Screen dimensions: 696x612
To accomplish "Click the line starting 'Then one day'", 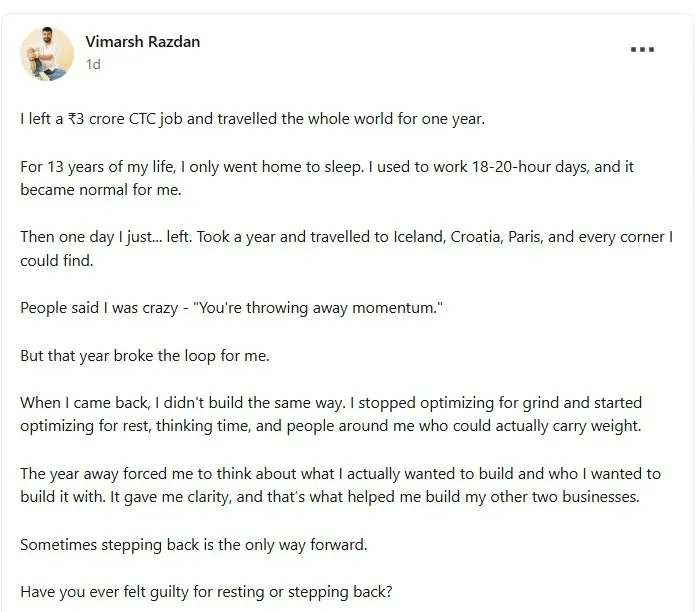I will pos(347,237).
